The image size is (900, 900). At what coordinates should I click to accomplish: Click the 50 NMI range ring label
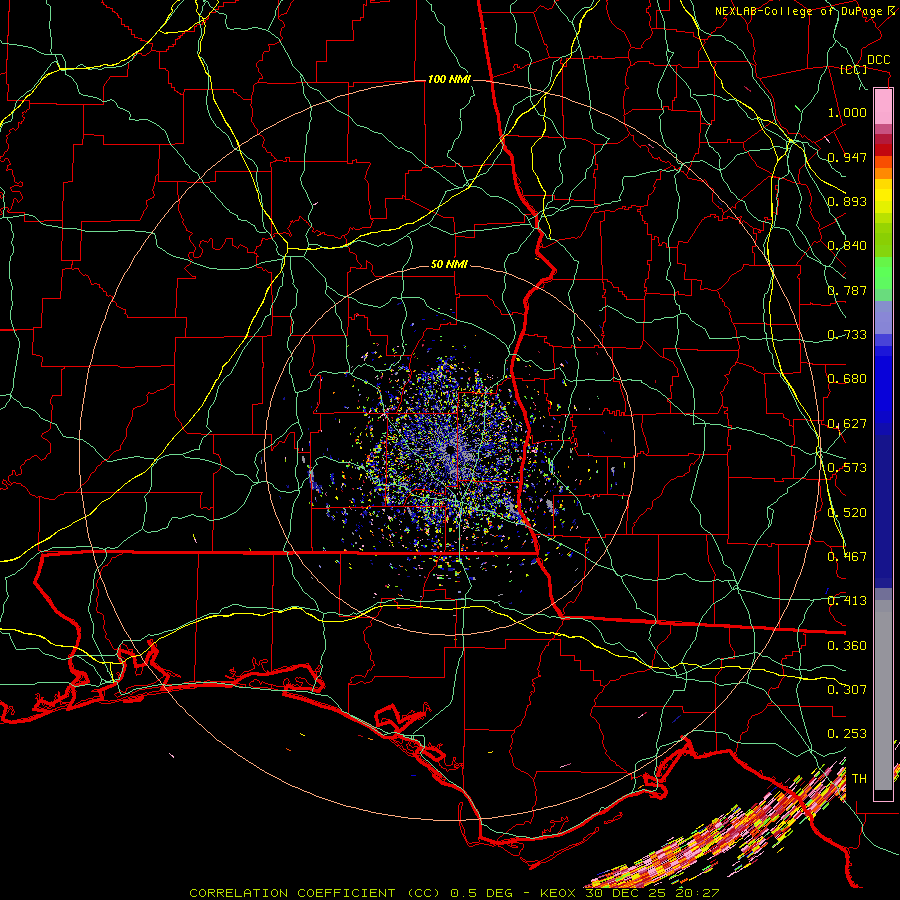click(449, 265)
